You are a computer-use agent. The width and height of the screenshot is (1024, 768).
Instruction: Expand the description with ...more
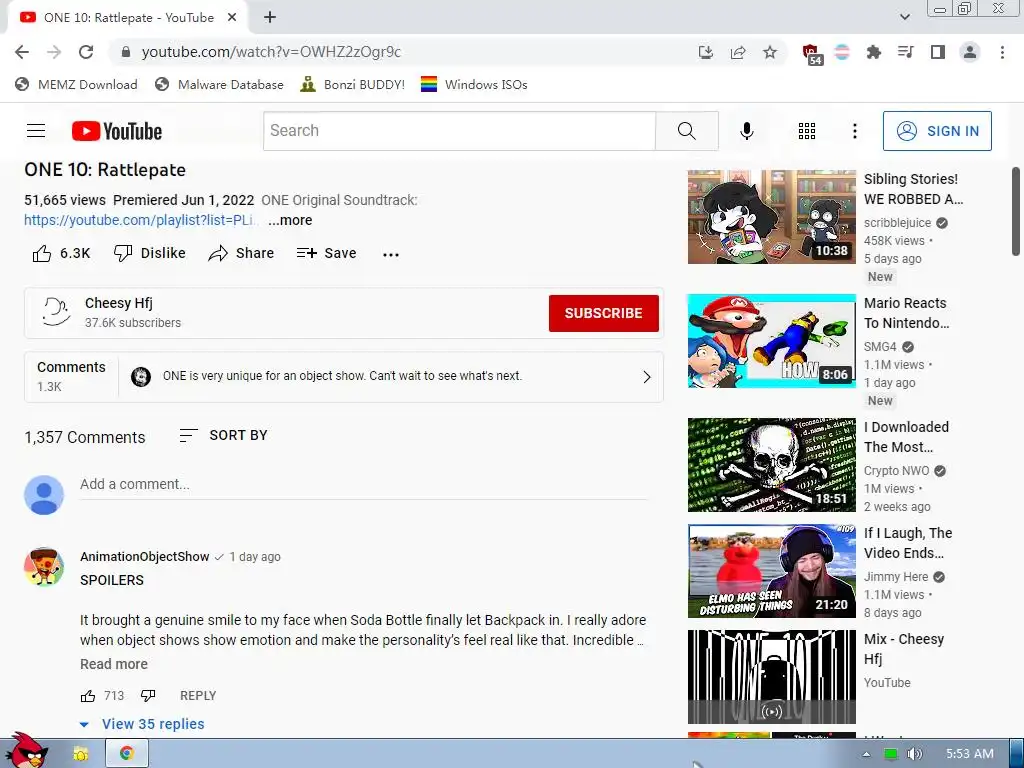(x=290, y=221)
